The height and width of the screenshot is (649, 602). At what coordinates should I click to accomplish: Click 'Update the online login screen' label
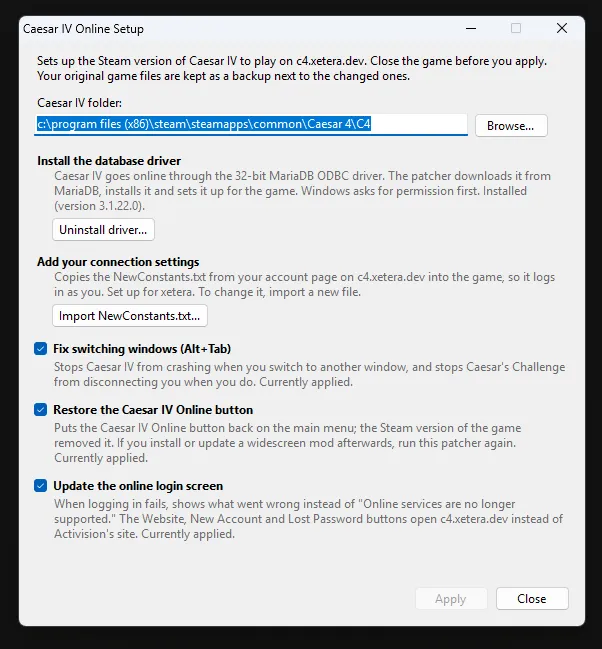[x=138, y=486]
